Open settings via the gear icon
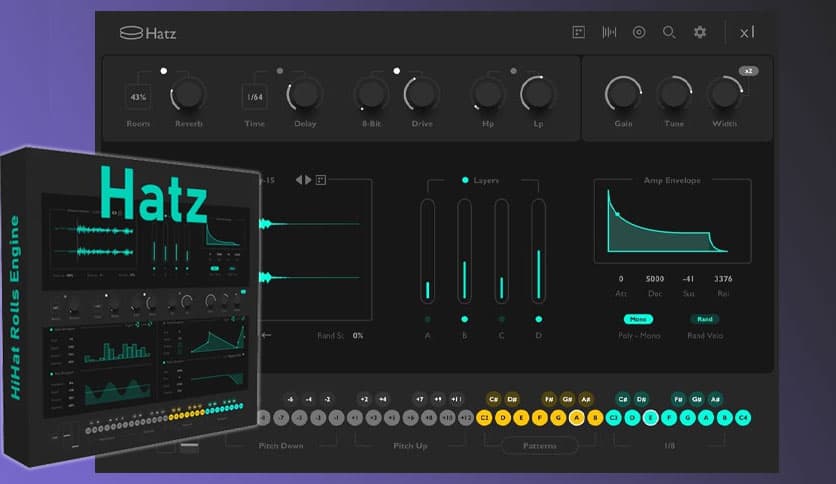The height and width of the screenshot is (484, 836). pyautogui.click(x=700, y=32)
